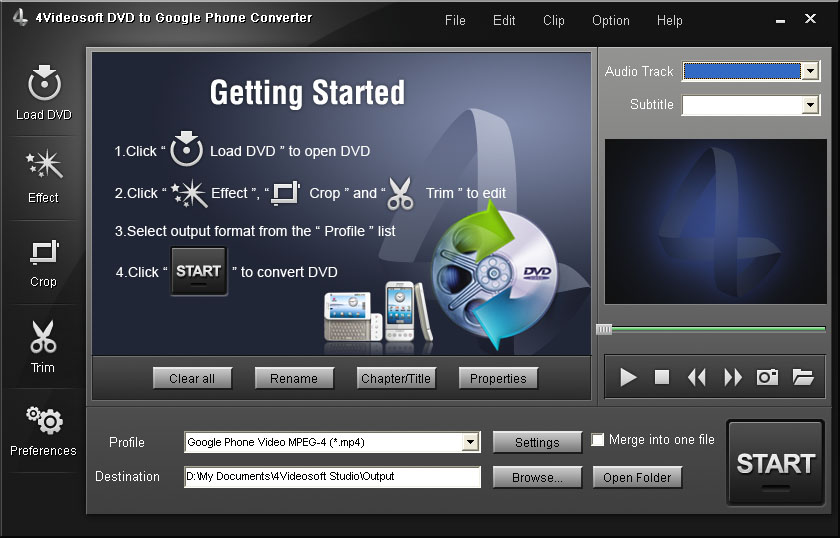Open the File menu
The width and height of the screenshot is (840, 538).
tap(455, 20)
